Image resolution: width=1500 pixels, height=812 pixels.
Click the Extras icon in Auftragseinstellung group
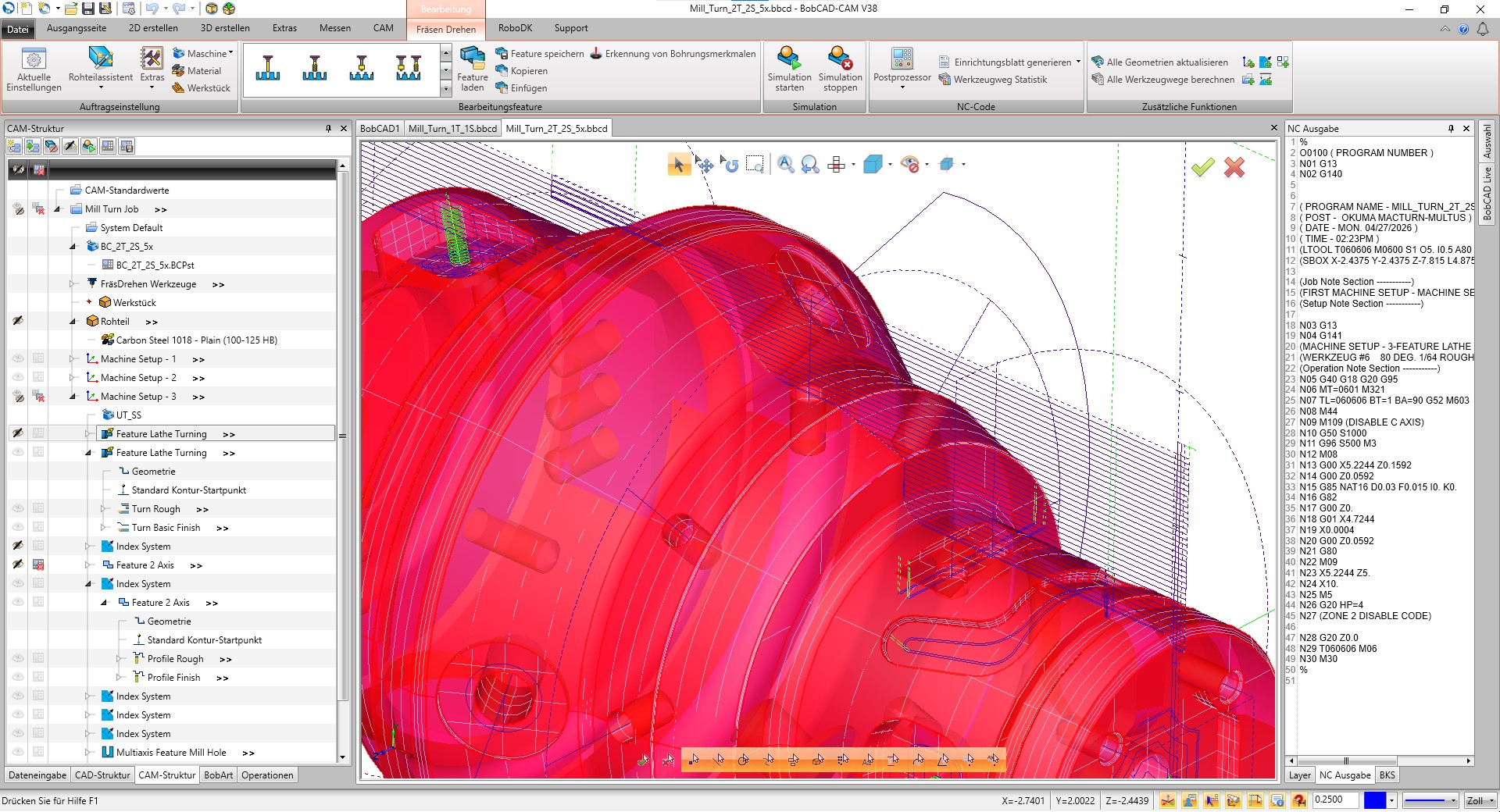[152, 59]
